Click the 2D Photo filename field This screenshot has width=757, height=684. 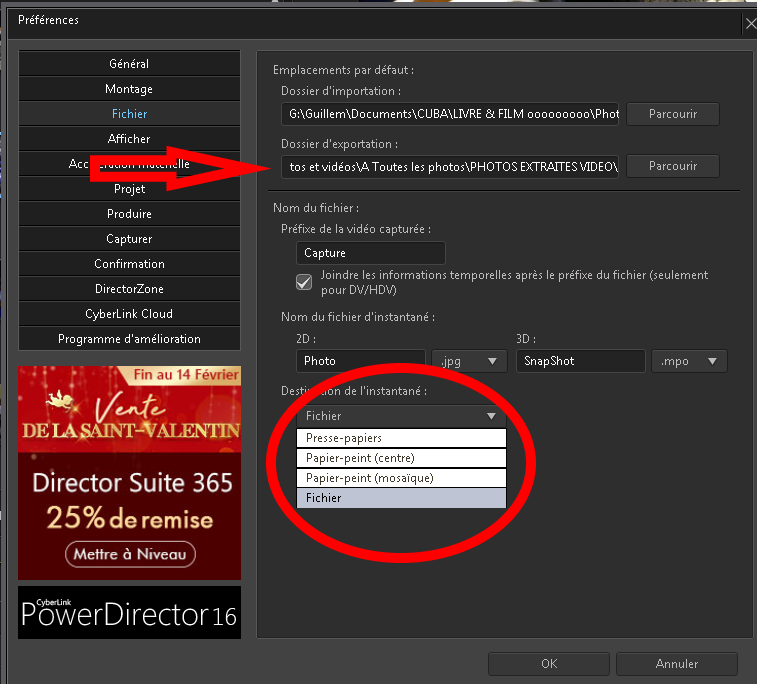(360, 361)
